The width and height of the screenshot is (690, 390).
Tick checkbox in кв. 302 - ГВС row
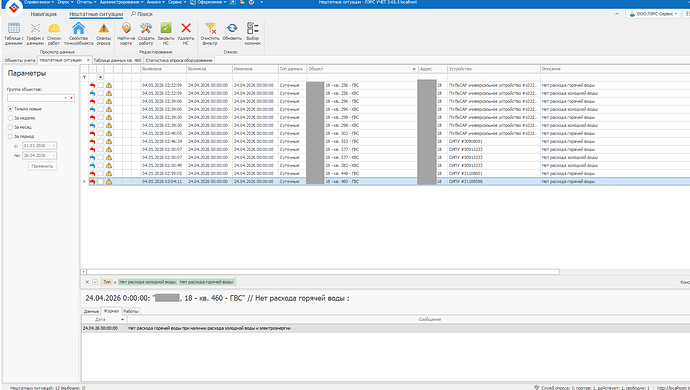(x=100, y=133)
